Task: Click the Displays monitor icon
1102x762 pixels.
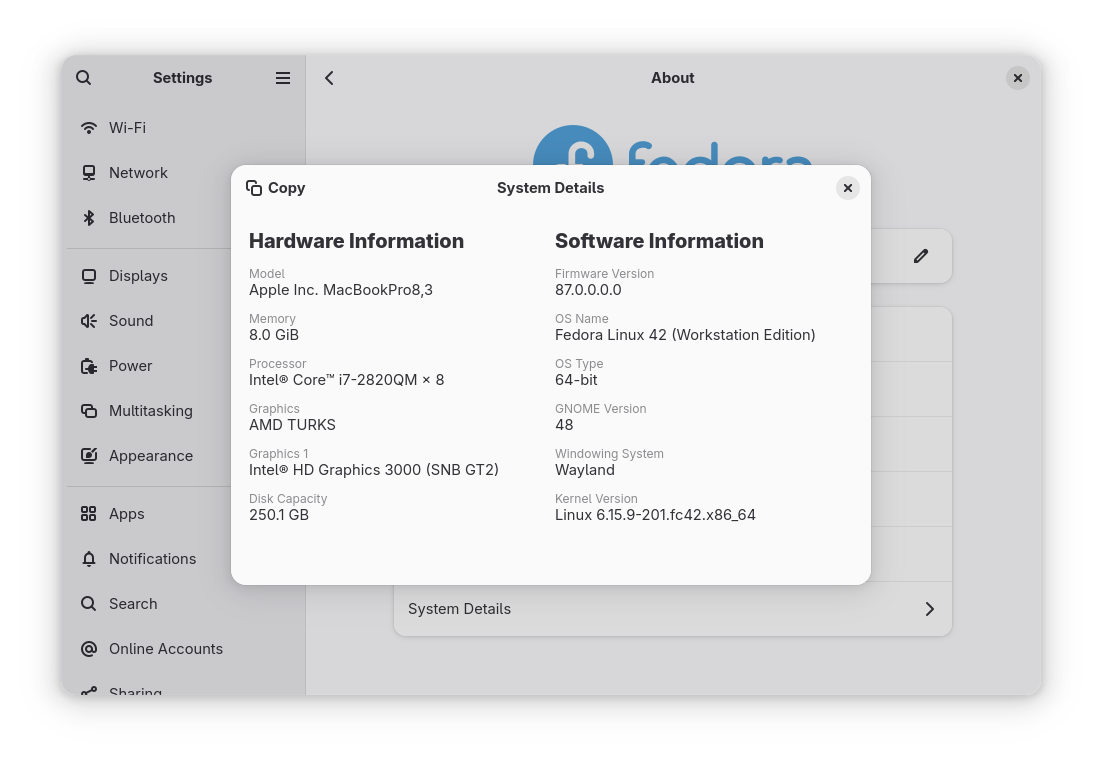Action: pos(89,276)
